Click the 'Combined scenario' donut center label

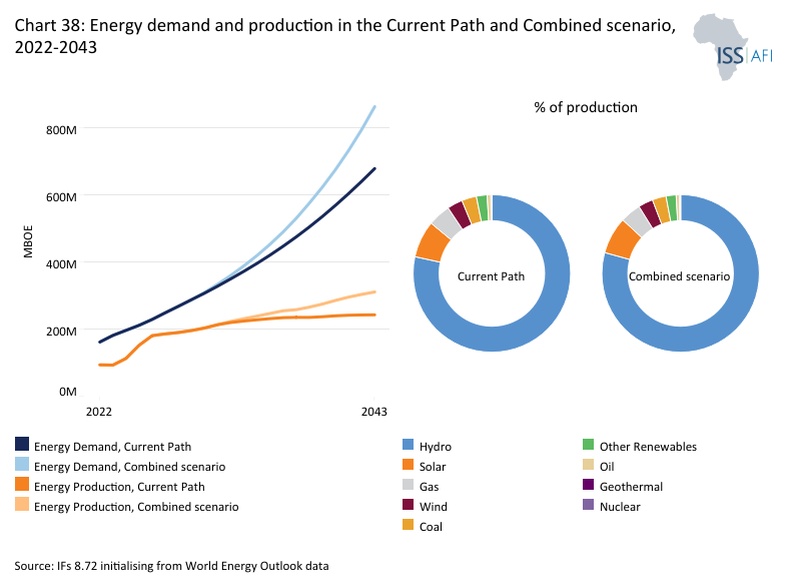click(x=679, y=276)
